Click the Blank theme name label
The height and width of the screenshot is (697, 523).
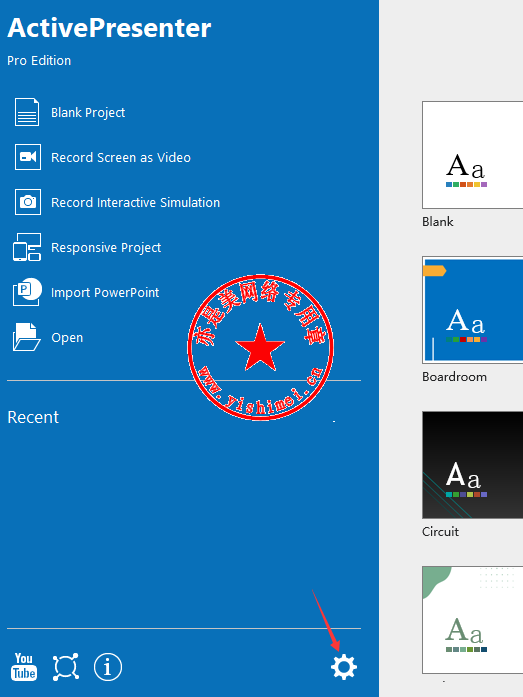point(438,221)
